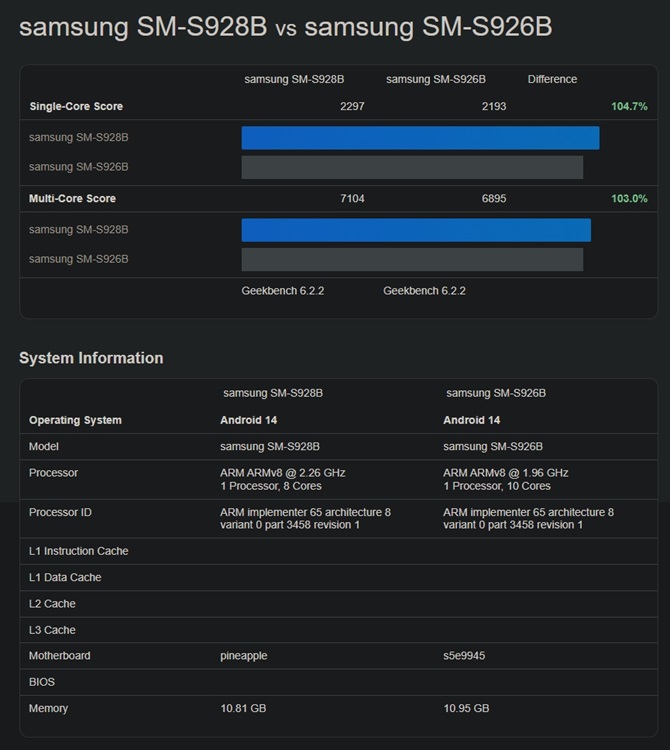Click the Model row label
Image resolution: width=670 pixels, height=750 pixels.
coord(44,446)
